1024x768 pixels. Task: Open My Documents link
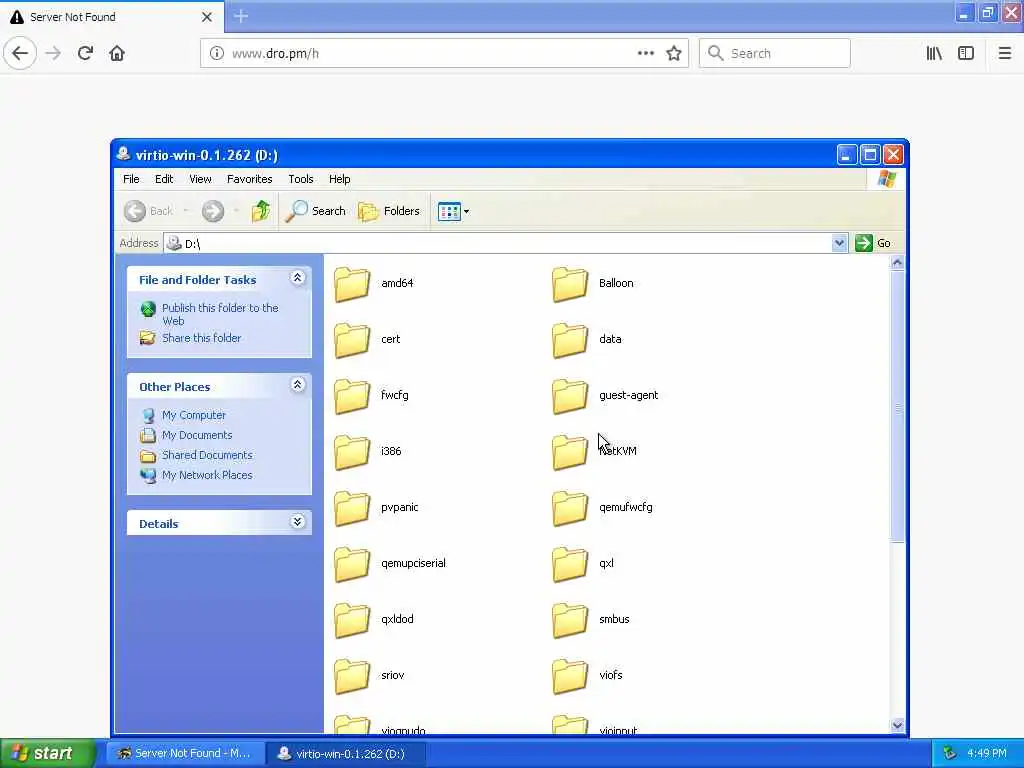197,435
